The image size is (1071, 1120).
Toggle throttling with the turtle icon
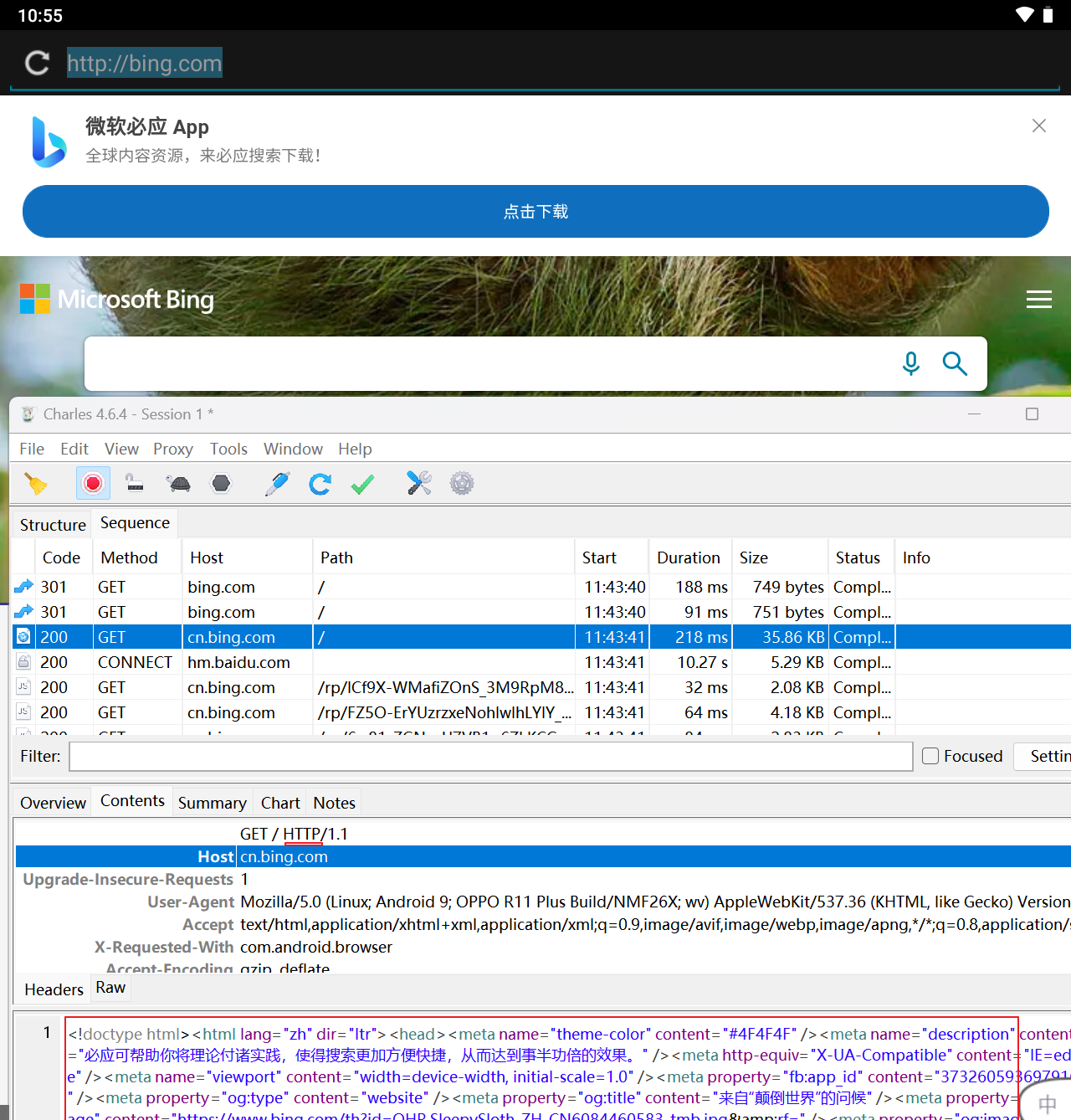(178, 483)
